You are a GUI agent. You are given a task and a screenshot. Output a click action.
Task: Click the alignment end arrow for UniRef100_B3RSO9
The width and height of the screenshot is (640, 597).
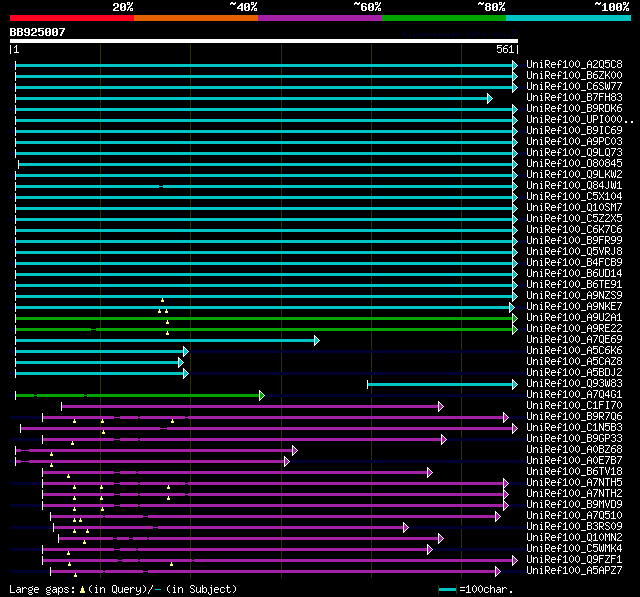[406, 528]
